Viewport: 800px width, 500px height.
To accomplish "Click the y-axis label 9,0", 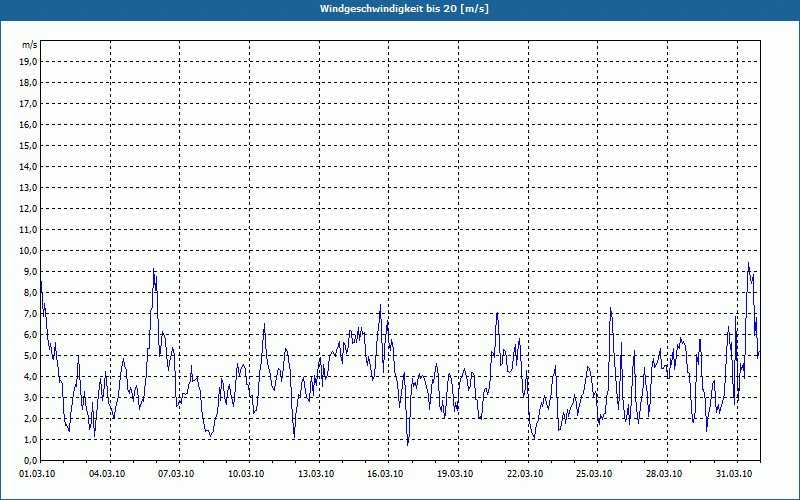I will click(30, 271).
